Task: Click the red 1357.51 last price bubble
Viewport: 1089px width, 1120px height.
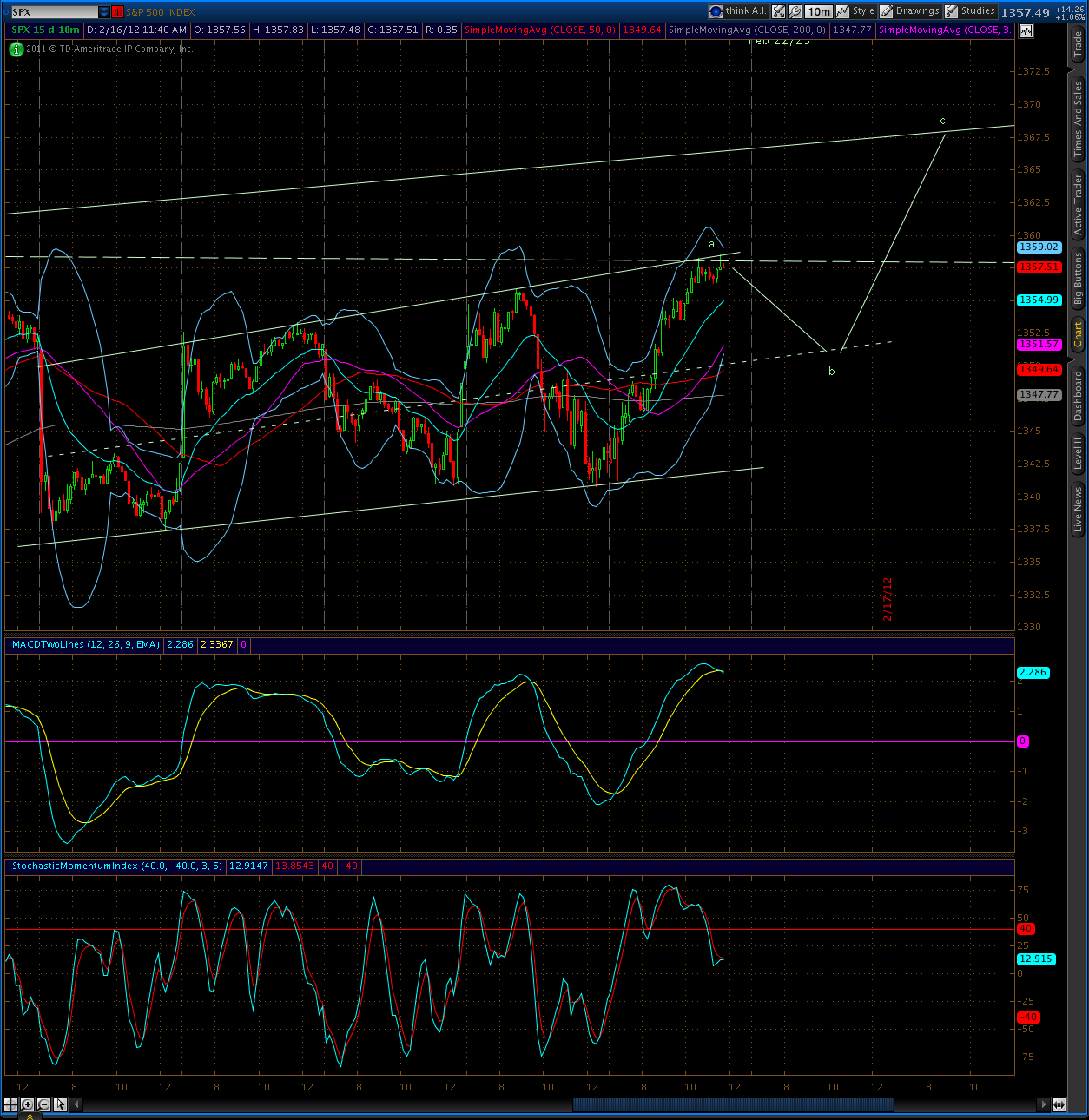Action: (x=1039, y=267)
